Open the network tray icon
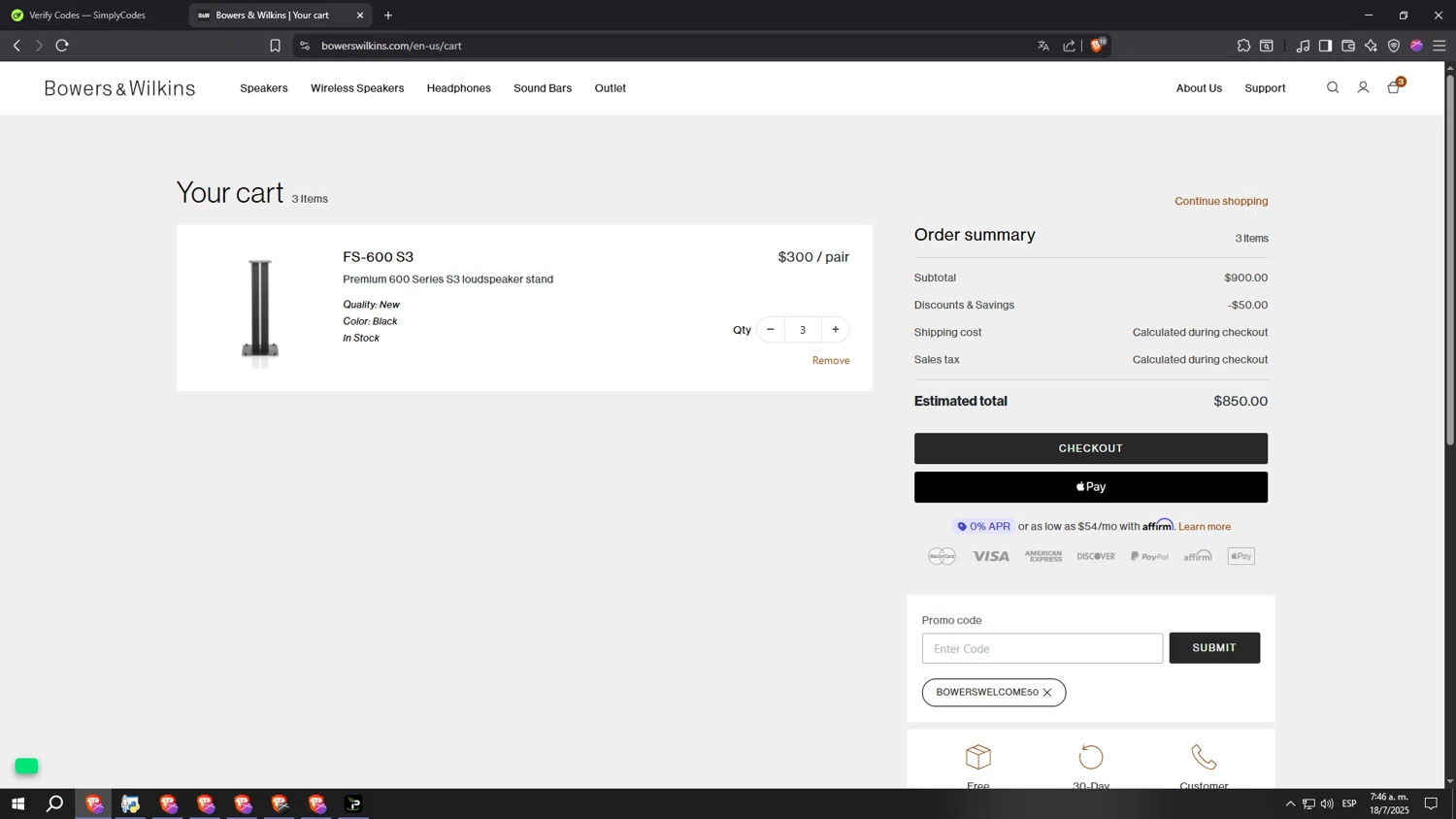Screen dimensions: 1456x819 click(x=1308, y=803)
